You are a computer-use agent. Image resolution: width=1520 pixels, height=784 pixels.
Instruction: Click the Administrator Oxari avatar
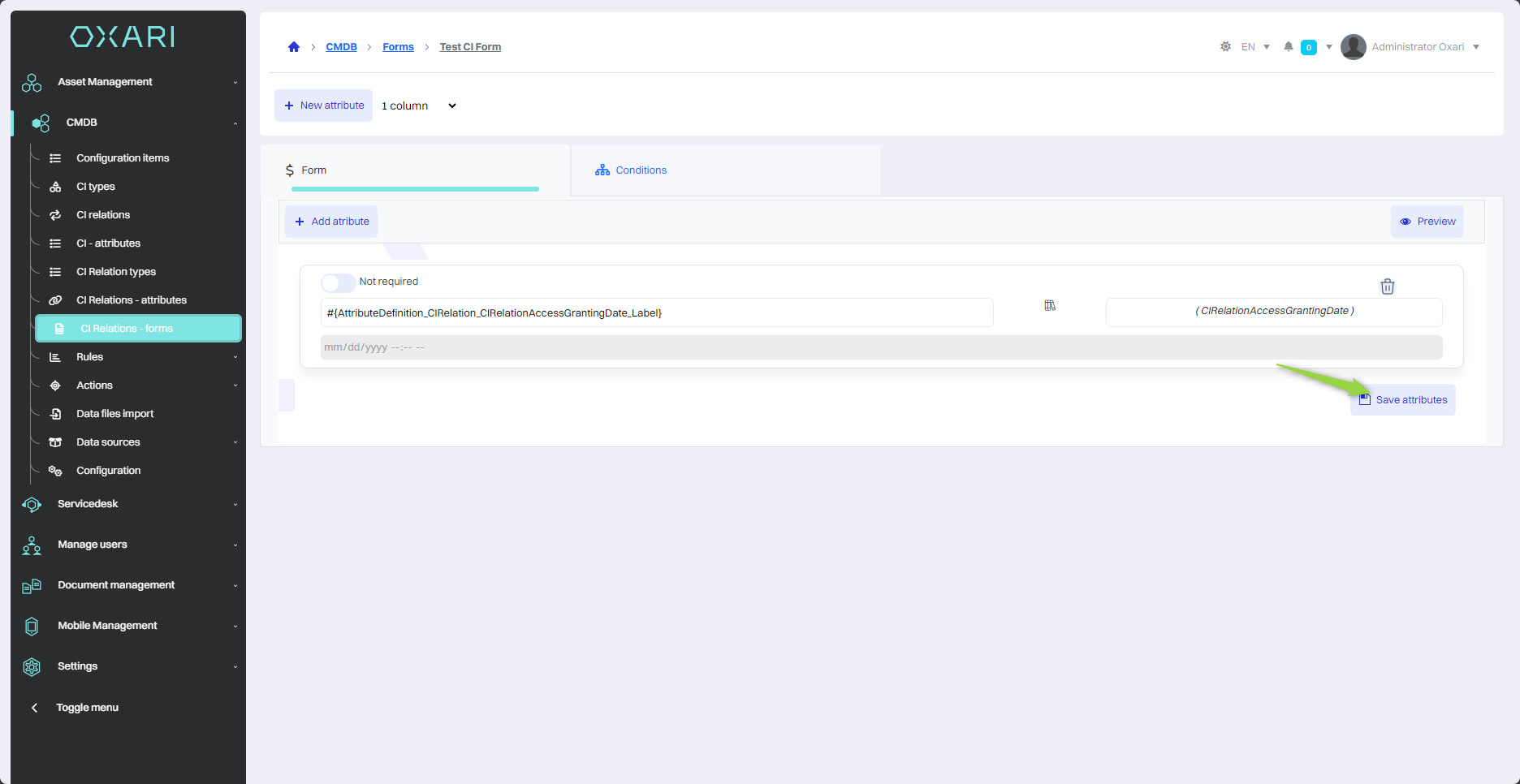point(1353,47)
